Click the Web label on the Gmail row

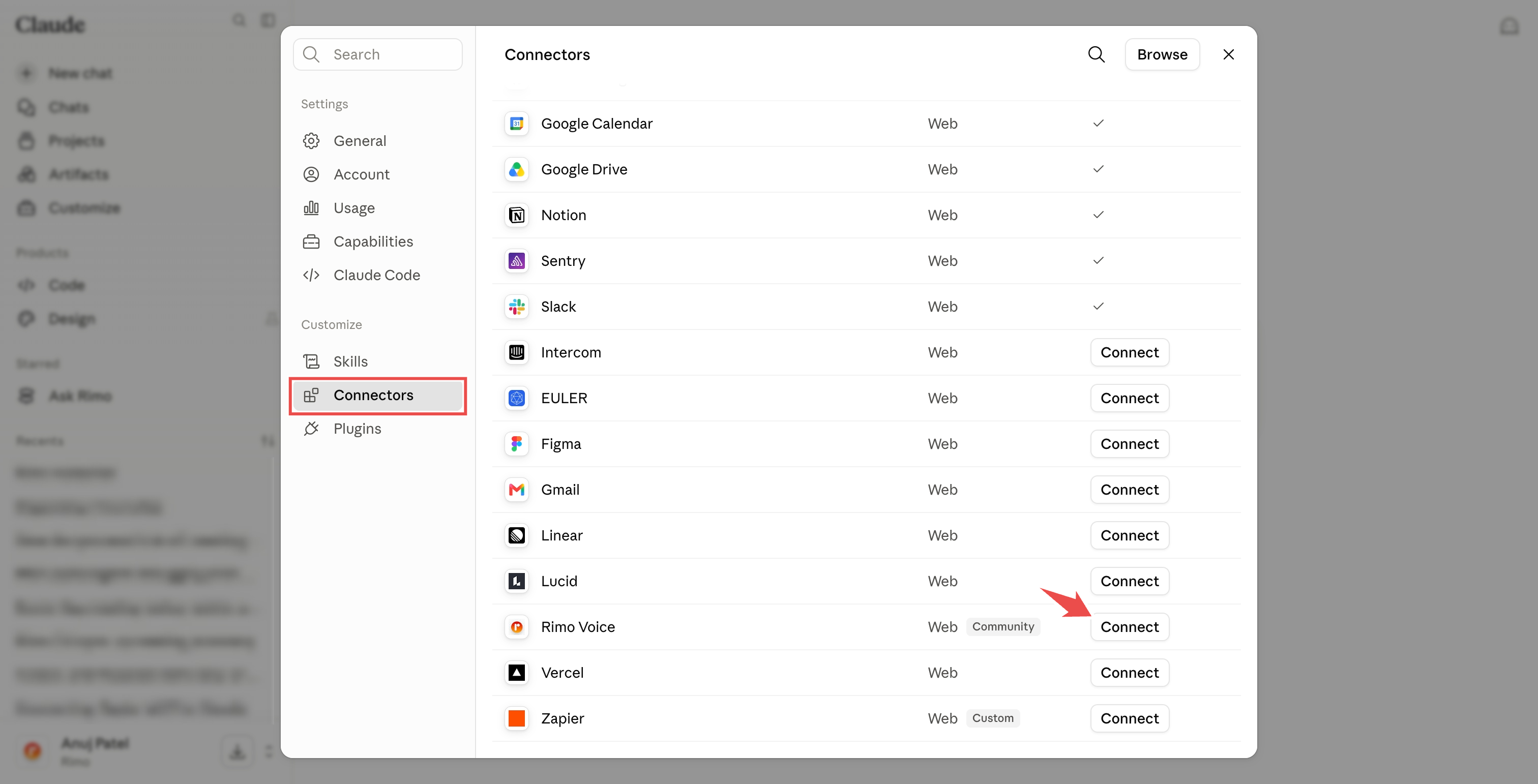click(x=943, y=489)
